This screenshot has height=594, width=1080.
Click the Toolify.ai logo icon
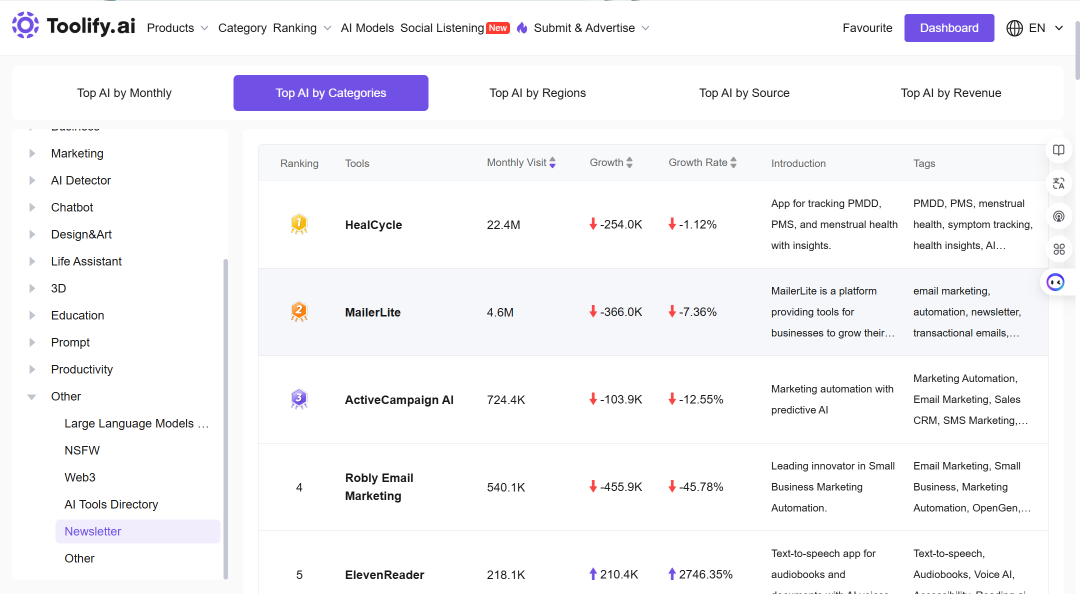(x=25, y=25)
